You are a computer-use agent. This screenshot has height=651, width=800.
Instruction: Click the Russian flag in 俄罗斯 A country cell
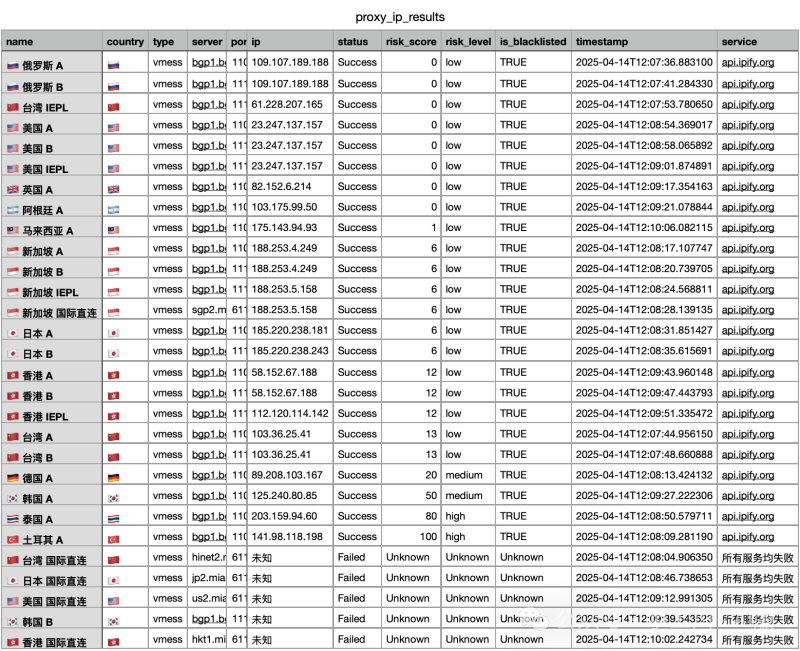click(x=113, y=65)
